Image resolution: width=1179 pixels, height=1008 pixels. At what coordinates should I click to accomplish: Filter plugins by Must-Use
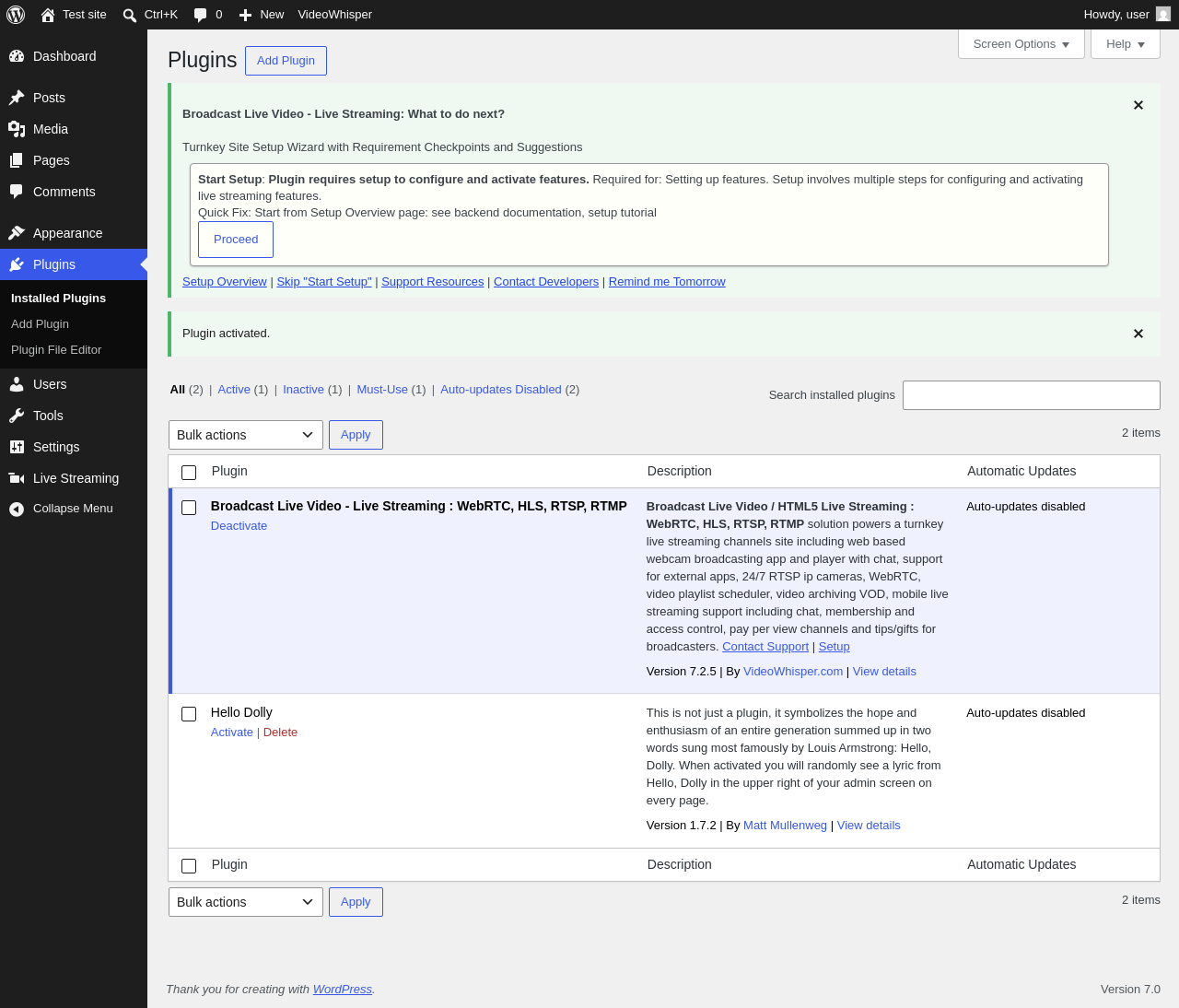pos(382,390)
